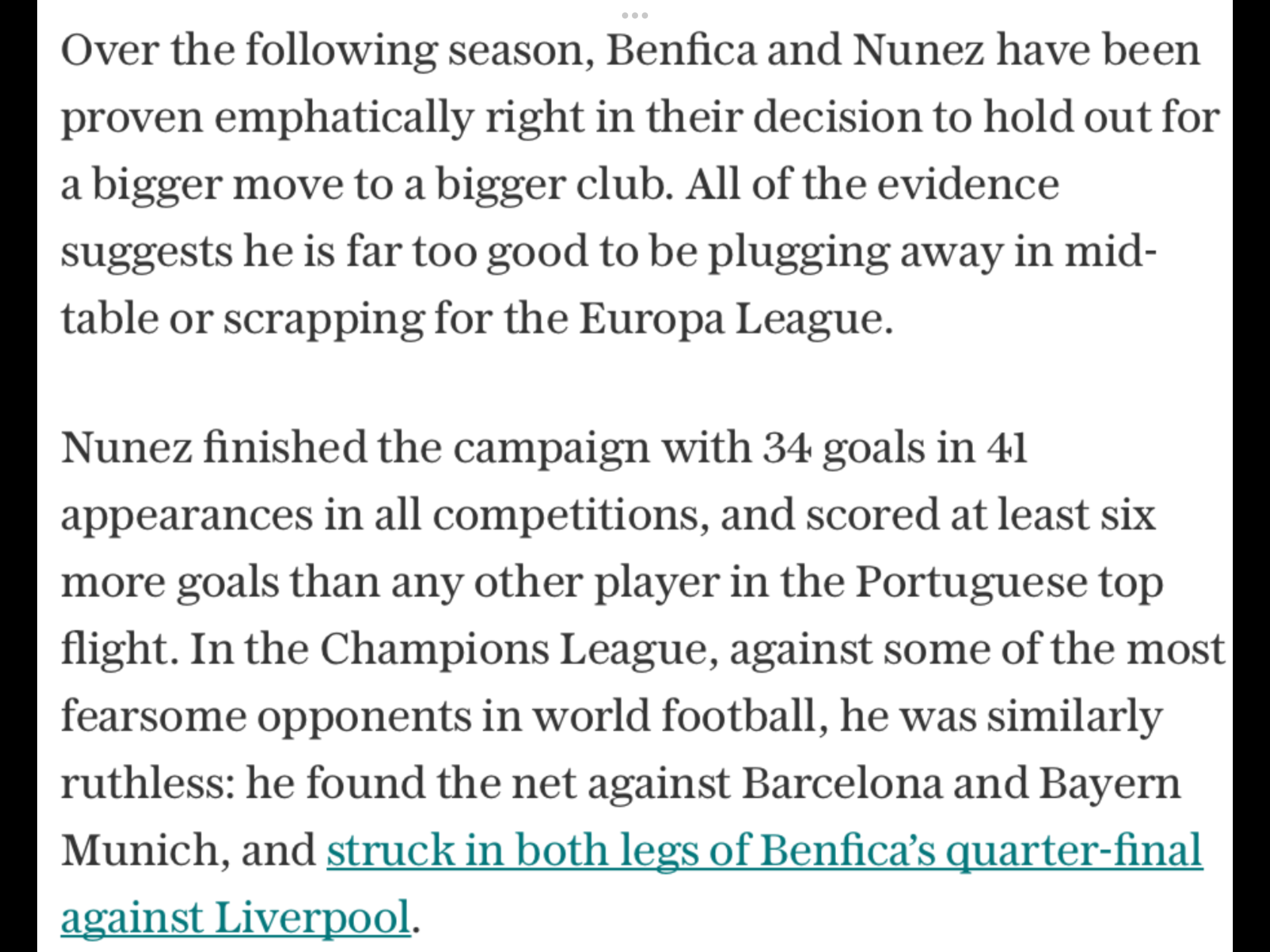Image resolution: width=1270 pixels, height=952 pixels.
Task: Click 'Over' at the start of the article
Action: 110,51
